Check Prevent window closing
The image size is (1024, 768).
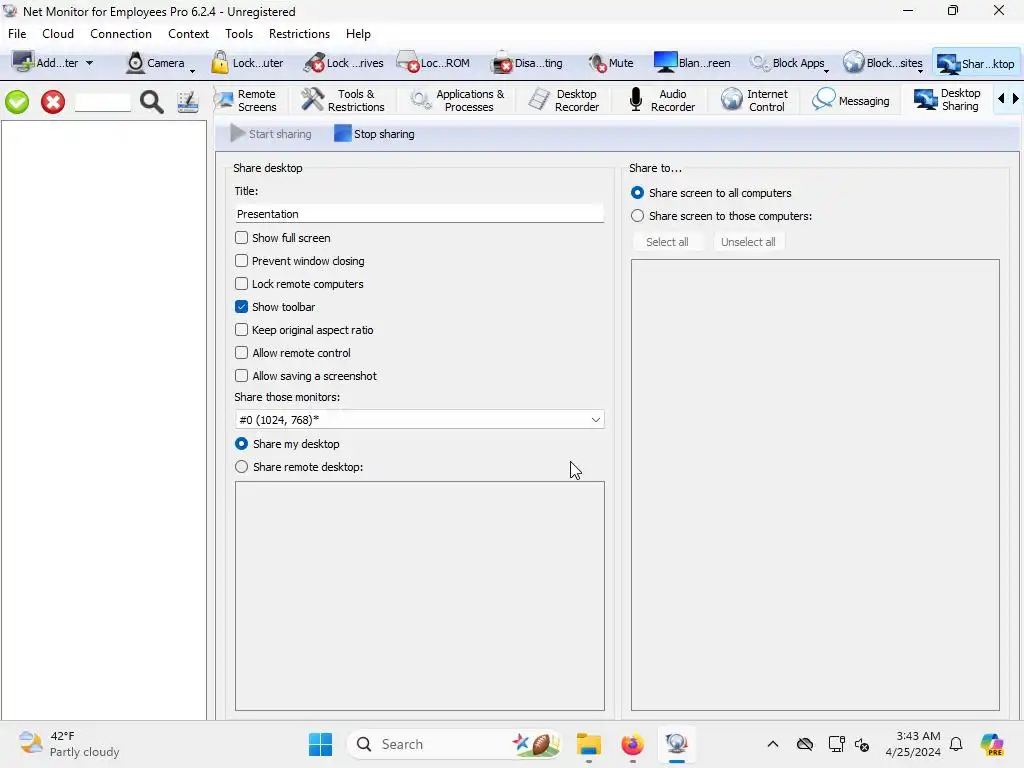(x=242, y=261)
